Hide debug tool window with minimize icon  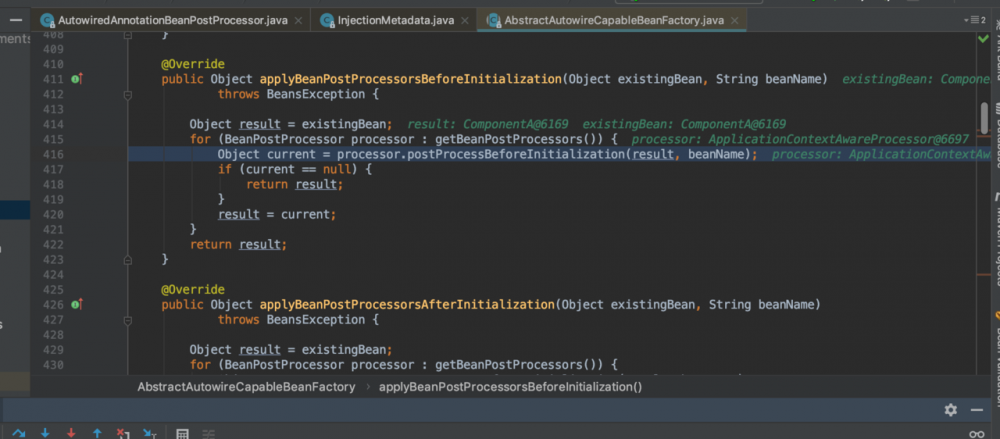point(976,410)
